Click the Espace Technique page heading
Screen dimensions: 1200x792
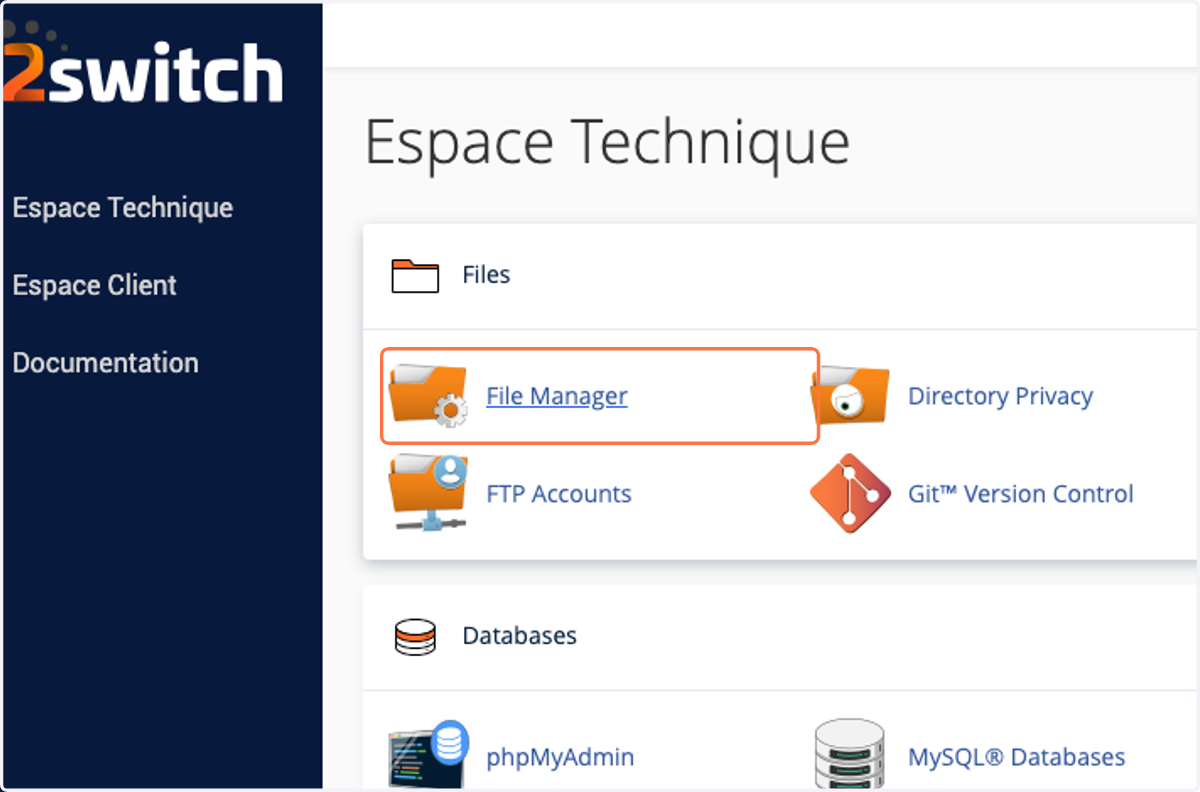607,142
